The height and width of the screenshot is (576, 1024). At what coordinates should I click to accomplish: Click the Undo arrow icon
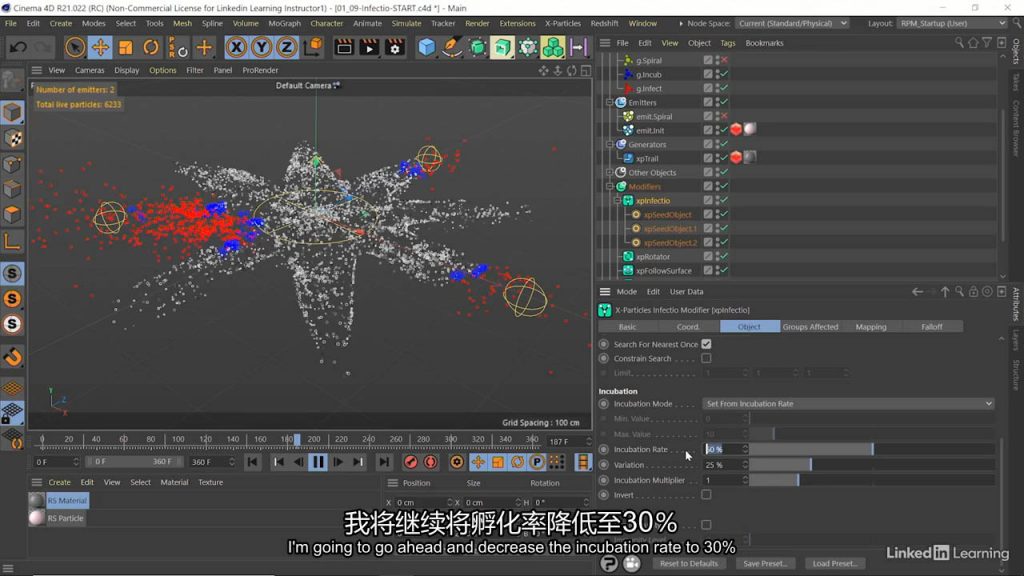point(18,48)
